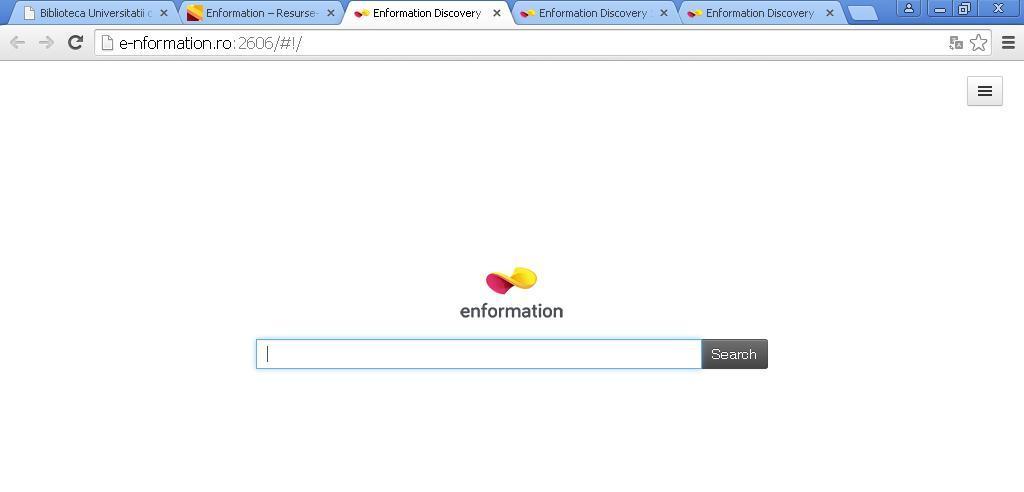This screenshot has width=1024, height=492.
Task: Click the Search button
Action: (x=734, y=354)
